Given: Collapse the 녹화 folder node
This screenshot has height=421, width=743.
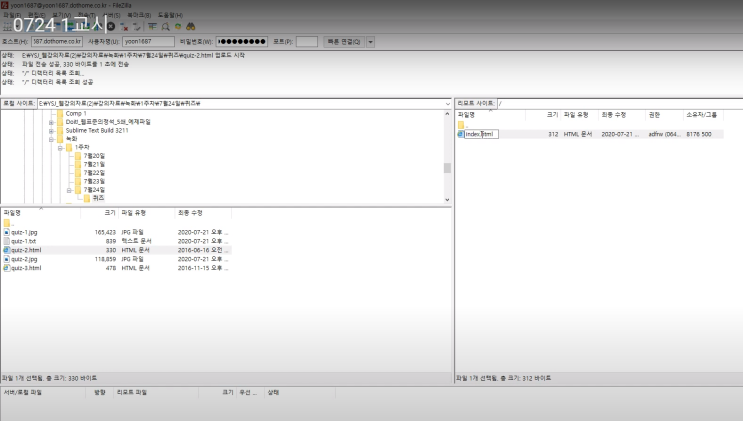Looking at the screenshot, I should pos(51,139).
